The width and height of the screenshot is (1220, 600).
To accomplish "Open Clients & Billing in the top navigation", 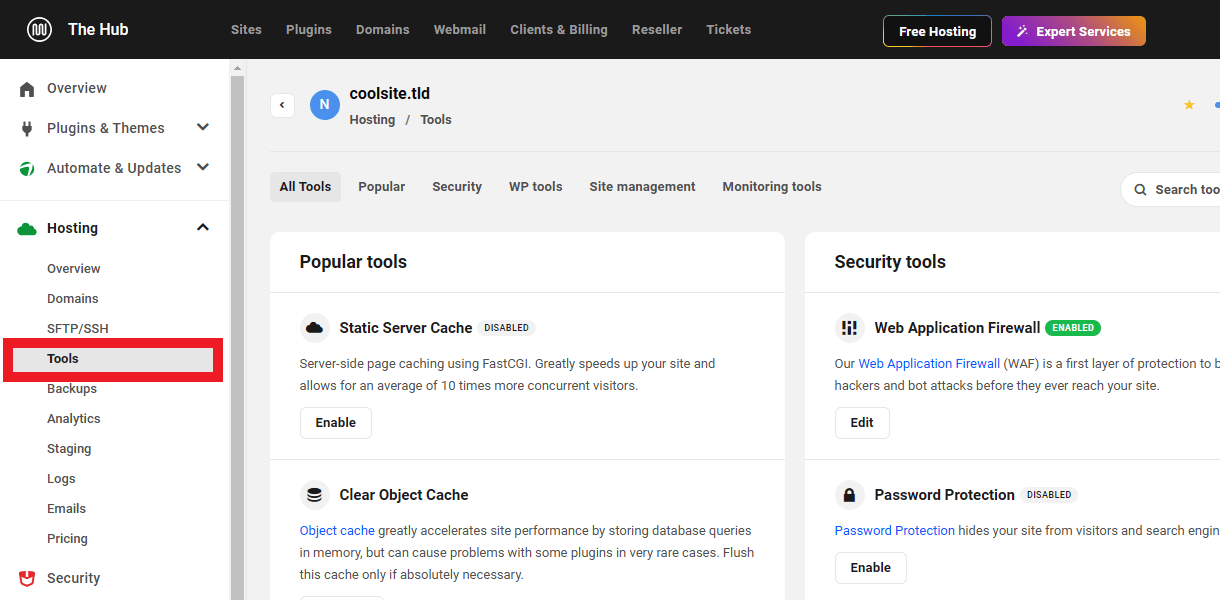I will (x=559, y=30).
